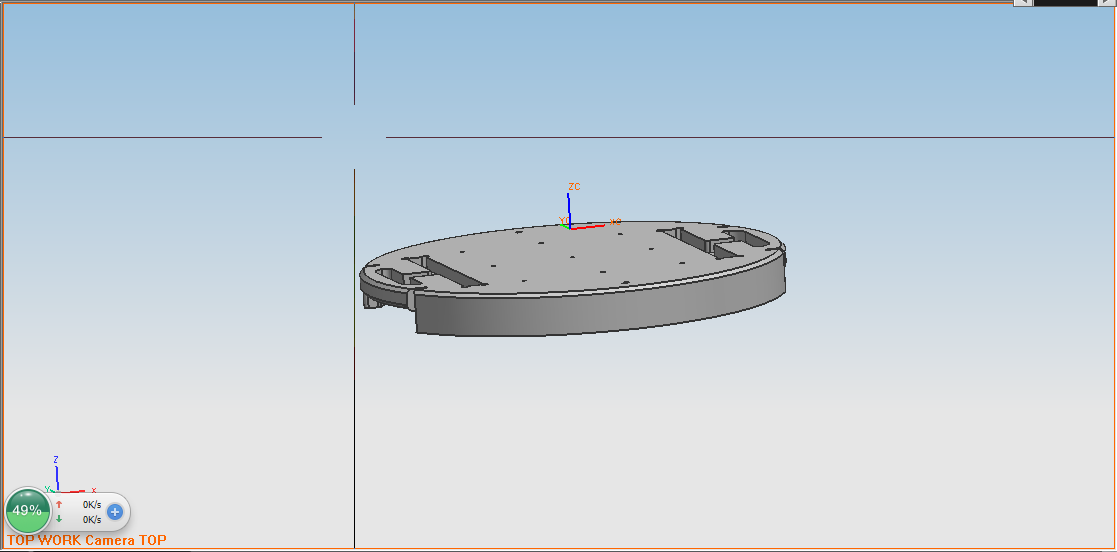Click the WCS origin point on the plate

coord(569,227)
